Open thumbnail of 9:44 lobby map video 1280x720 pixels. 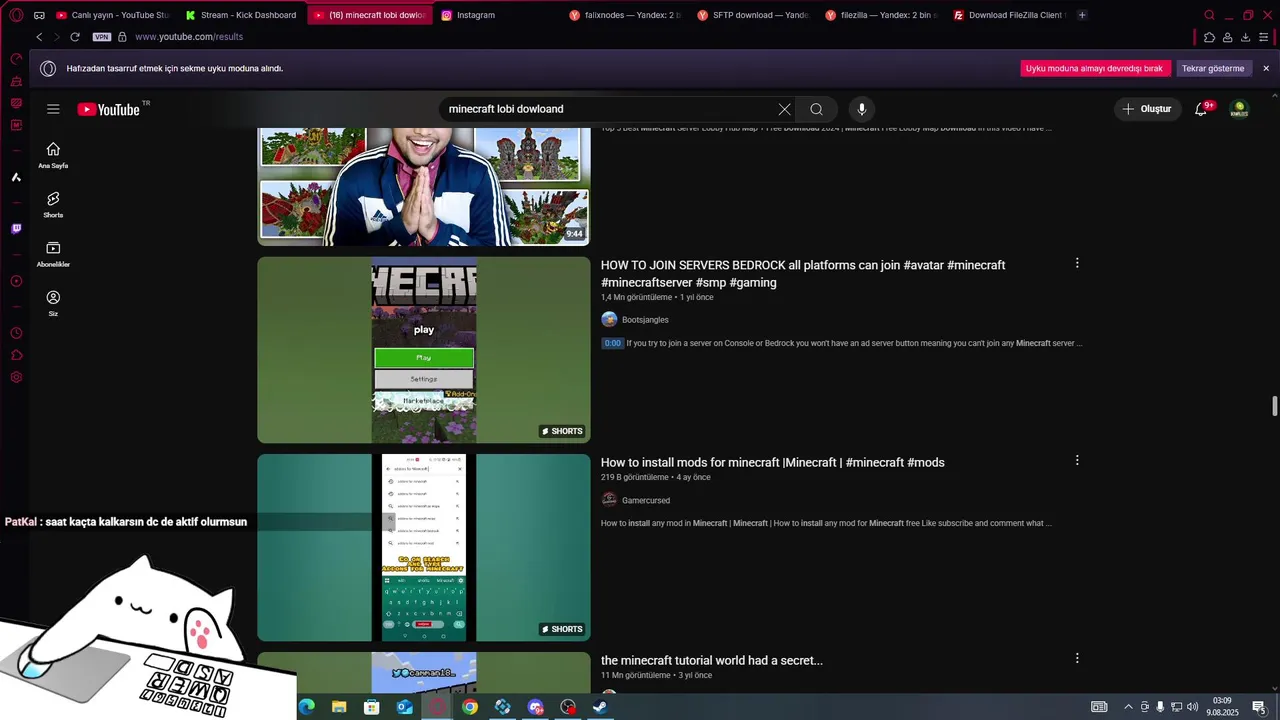(424, 187)
